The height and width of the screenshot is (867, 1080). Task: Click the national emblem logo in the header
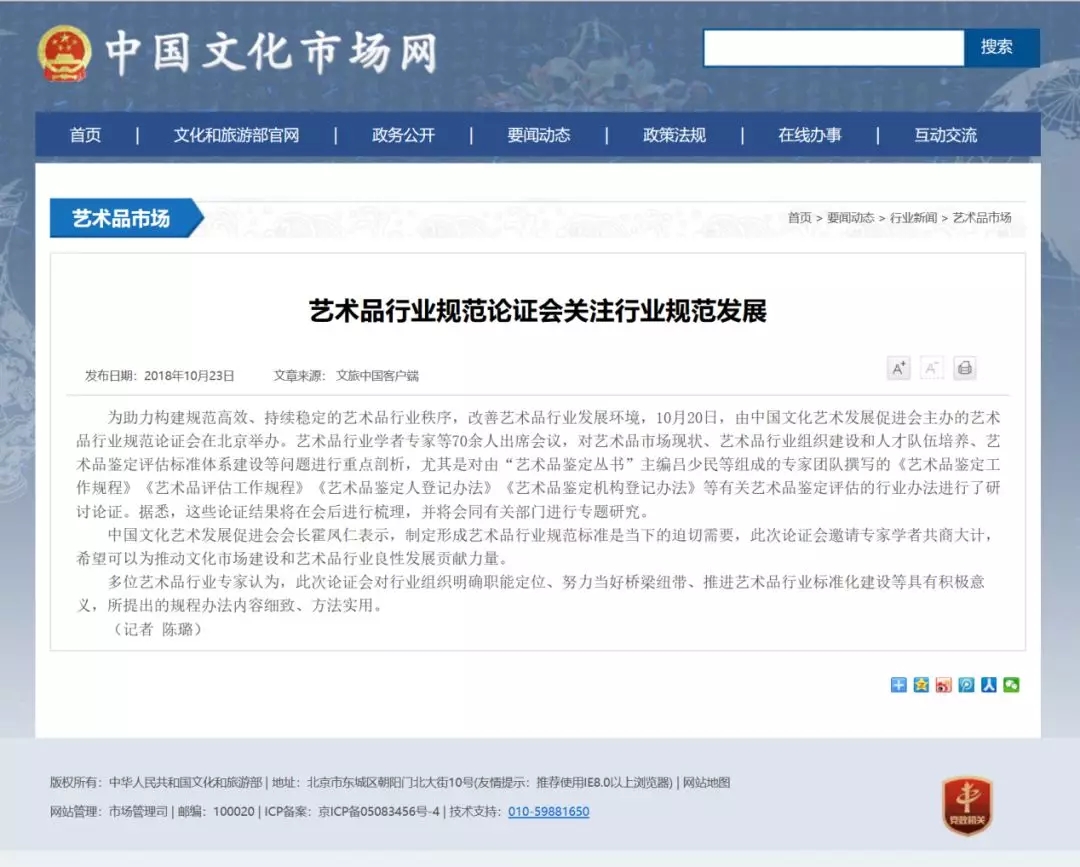pos(65,52)
